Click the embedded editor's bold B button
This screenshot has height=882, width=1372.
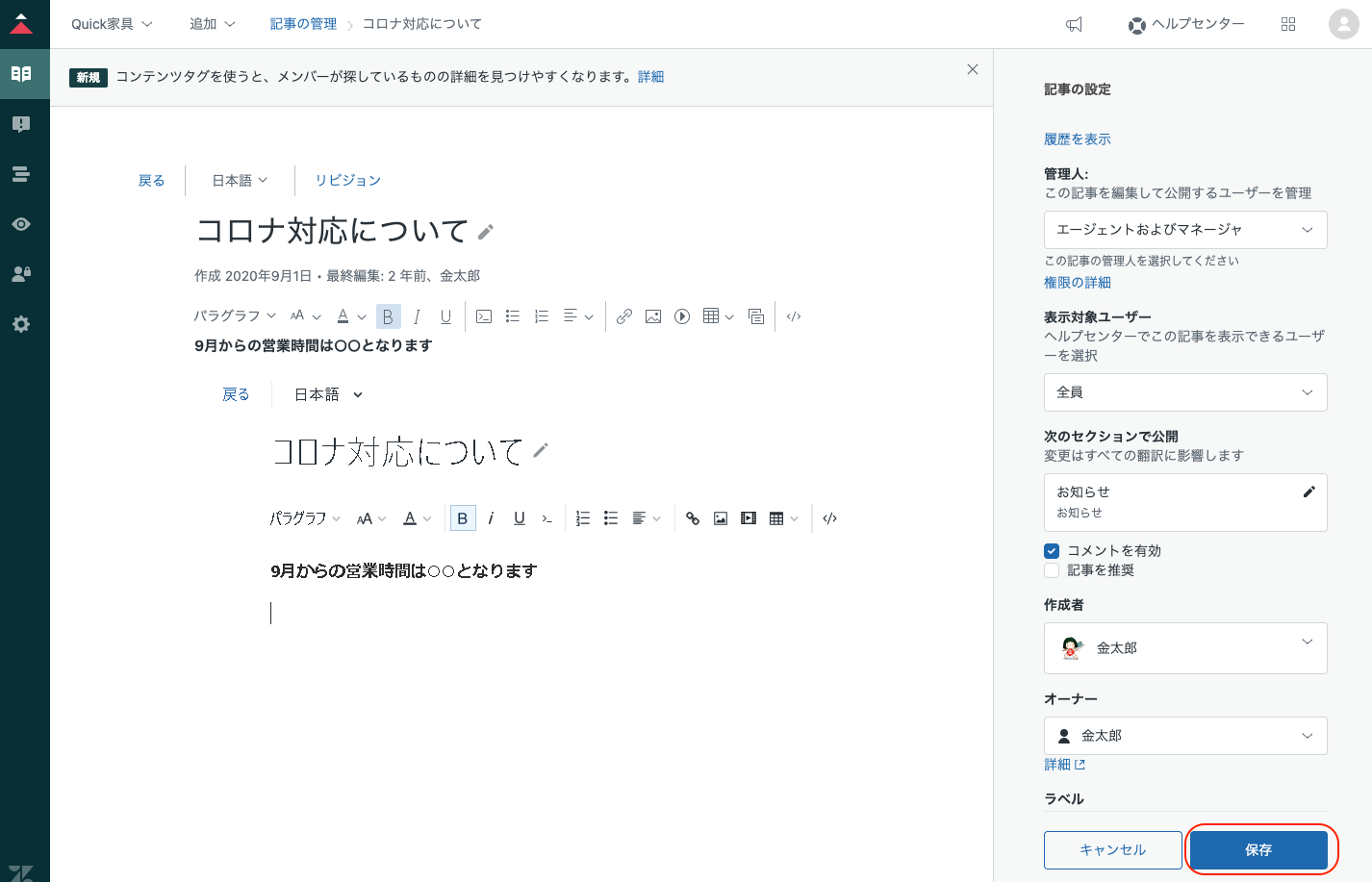point(463,518)
